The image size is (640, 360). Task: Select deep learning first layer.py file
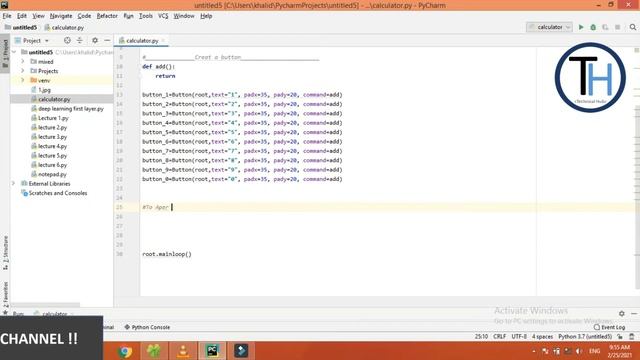point(67,109)
